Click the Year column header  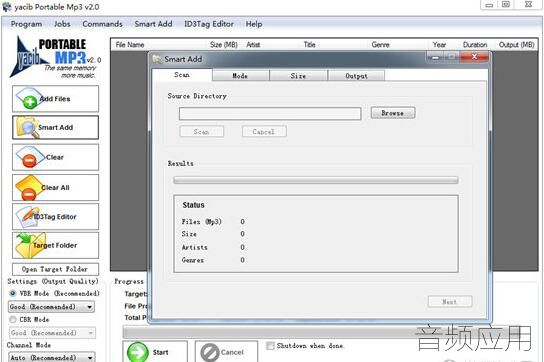[439, 45]
